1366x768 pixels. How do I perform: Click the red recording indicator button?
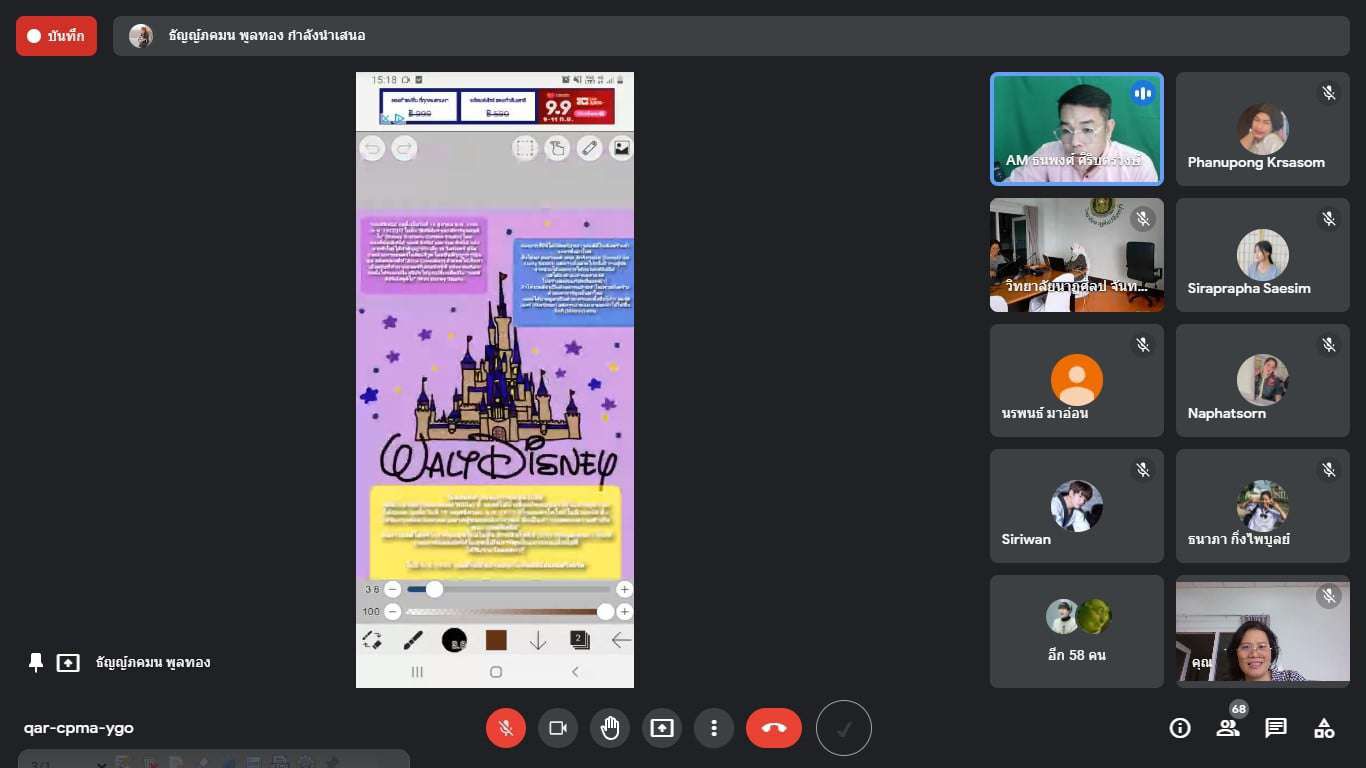click(56, 36)
